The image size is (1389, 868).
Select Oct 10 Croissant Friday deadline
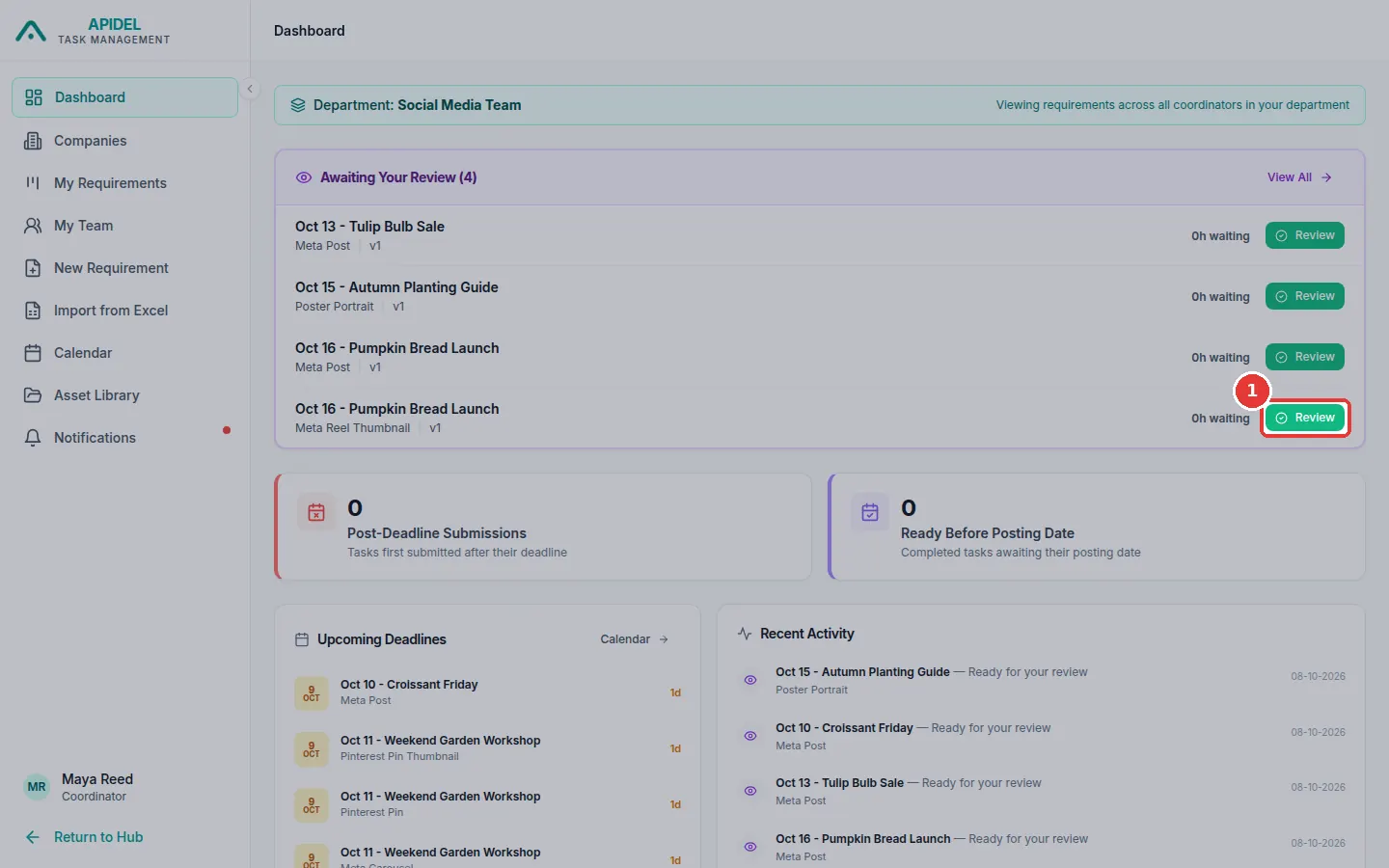[487, 692]
